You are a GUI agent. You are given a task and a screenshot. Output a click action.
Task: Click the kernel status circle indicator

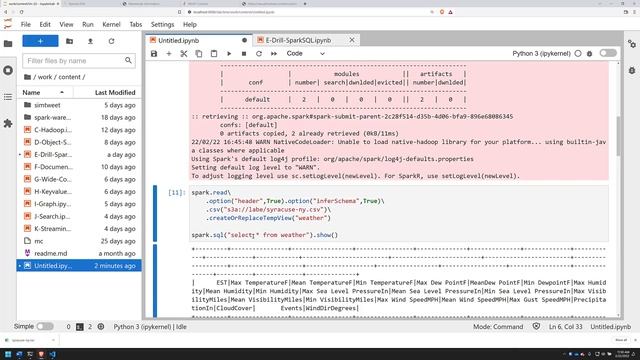pos(578,53)
